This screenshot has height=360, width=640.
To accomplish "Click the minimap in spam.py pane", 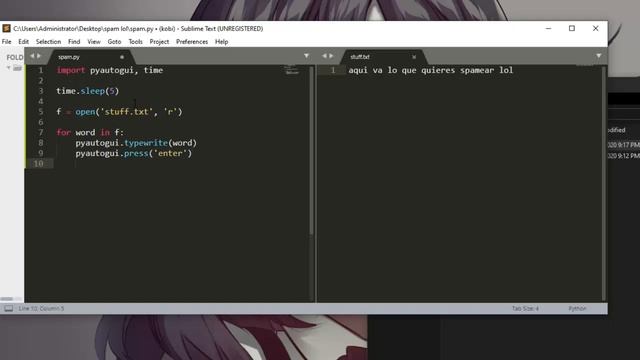I will click(x=292, y=70).
